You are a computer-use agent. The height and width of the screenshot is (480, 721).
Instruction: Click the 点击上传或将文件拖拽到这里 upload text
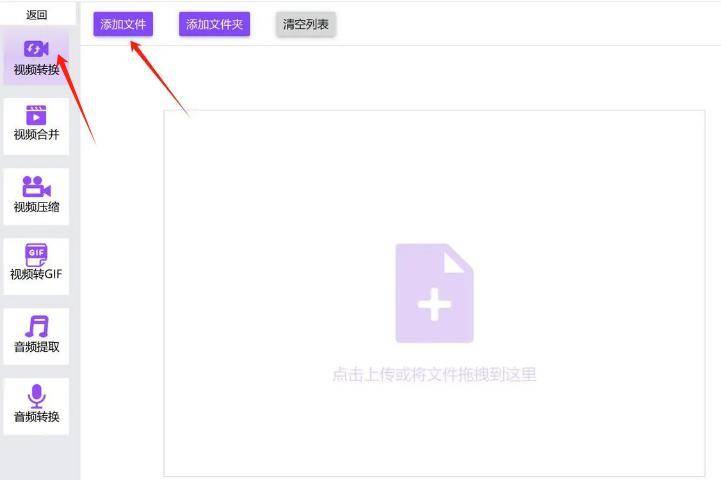(x=434, y=375)
